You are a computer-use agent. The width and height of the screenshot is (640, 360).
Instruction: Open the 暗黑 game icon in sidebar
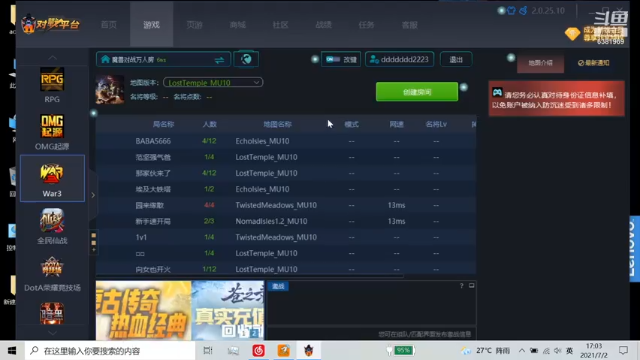52,313
